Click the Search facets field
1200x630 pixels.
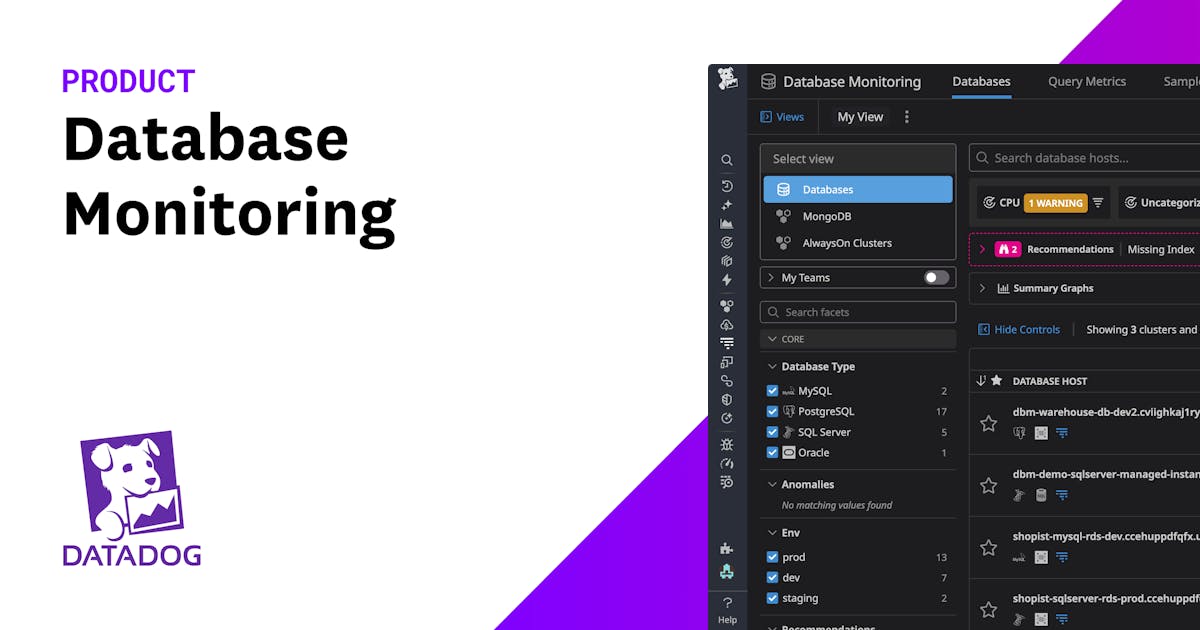[858, 312]
